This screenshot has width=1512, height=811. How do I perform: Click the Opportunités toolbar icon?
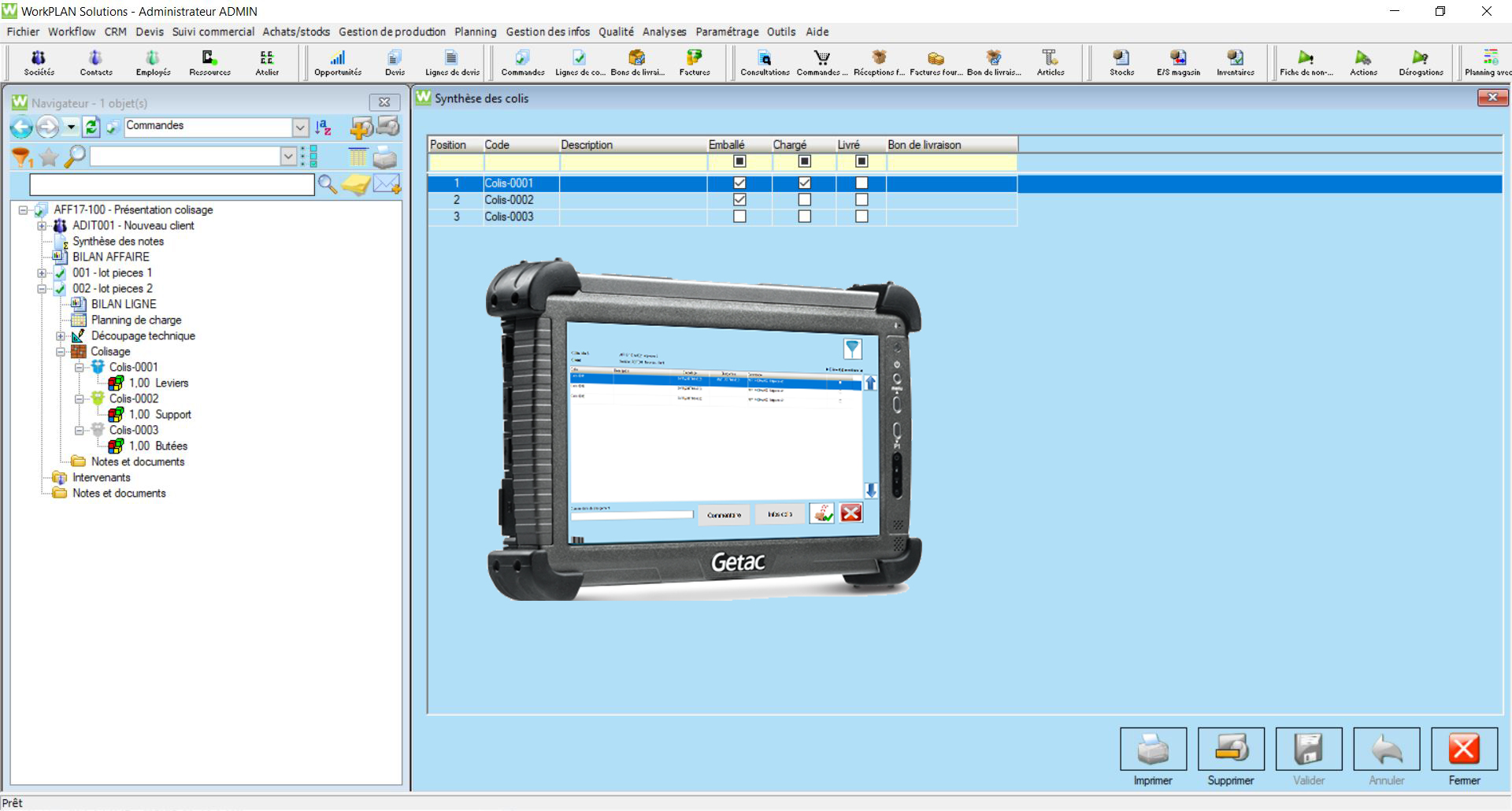coord(337,62)
